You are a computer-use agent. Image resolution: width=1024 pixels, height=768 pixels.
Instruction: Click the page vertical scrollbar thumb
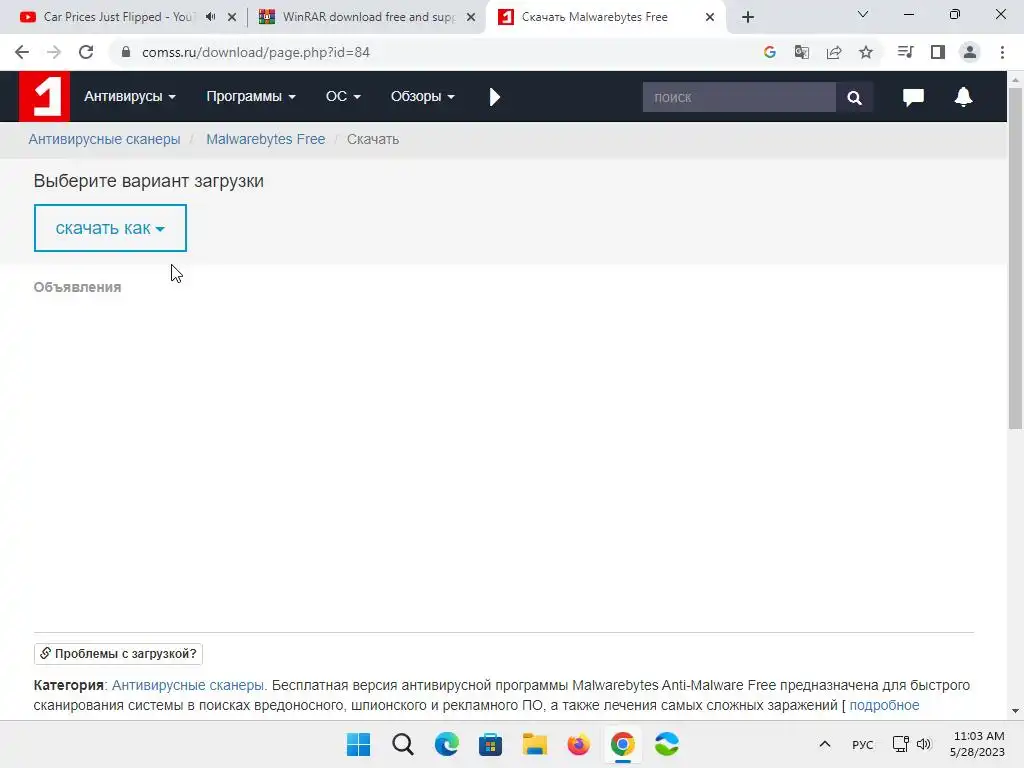pos(1015,258)
